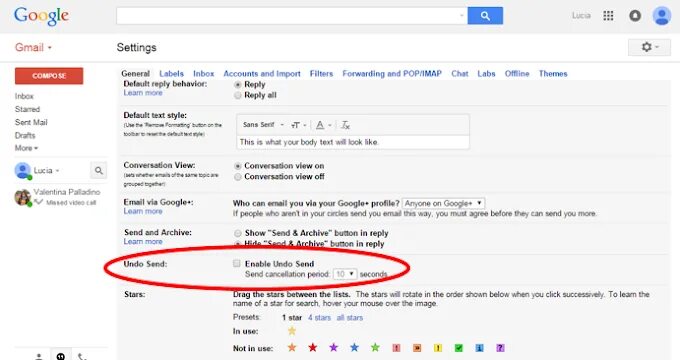Select Hide "Send & Archive" button option
This screenshot has height=360, width=680.
(238, 244)
